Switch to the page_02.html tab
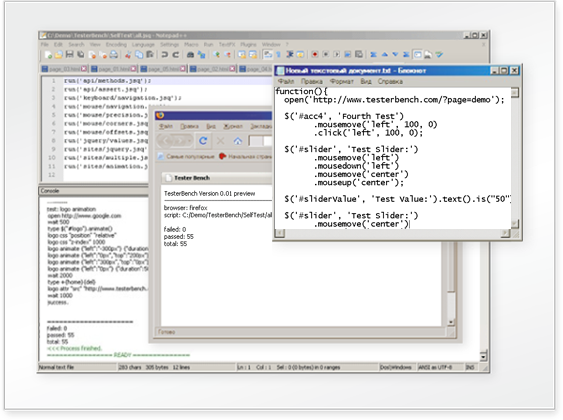 [213, 69]
